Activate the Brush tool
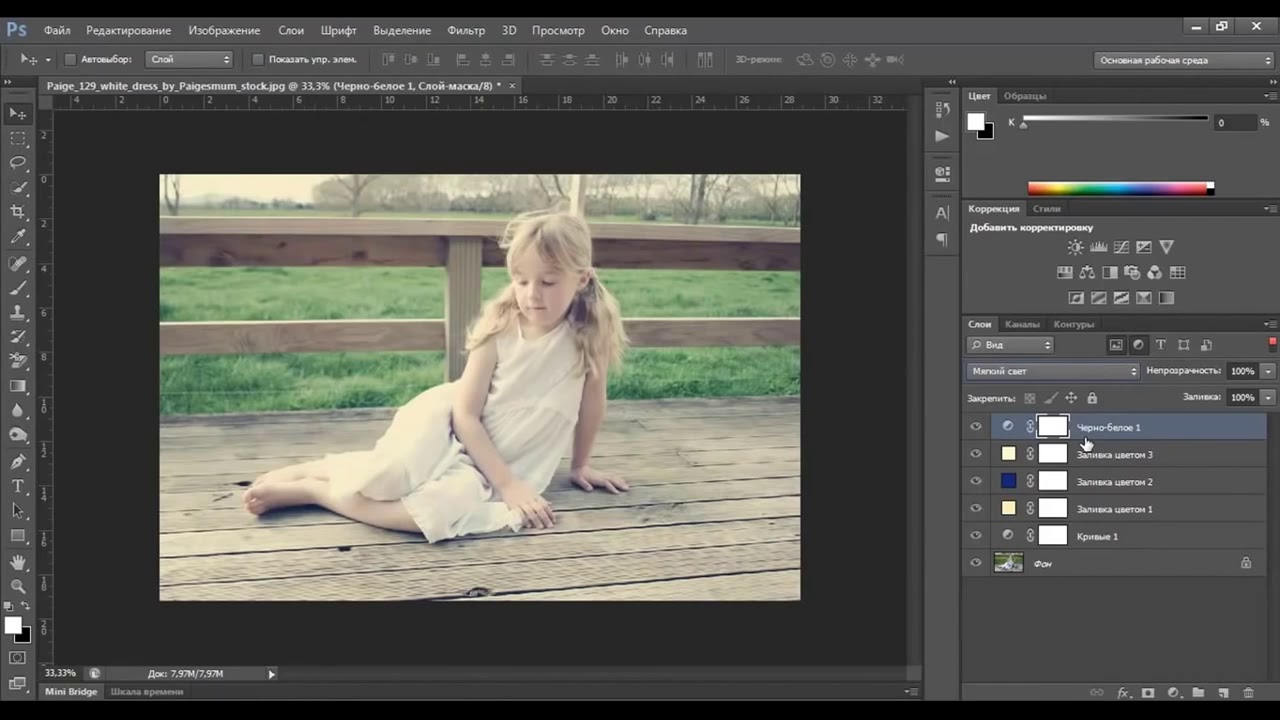Screen dimensions: 1280x720 point(18,288)
